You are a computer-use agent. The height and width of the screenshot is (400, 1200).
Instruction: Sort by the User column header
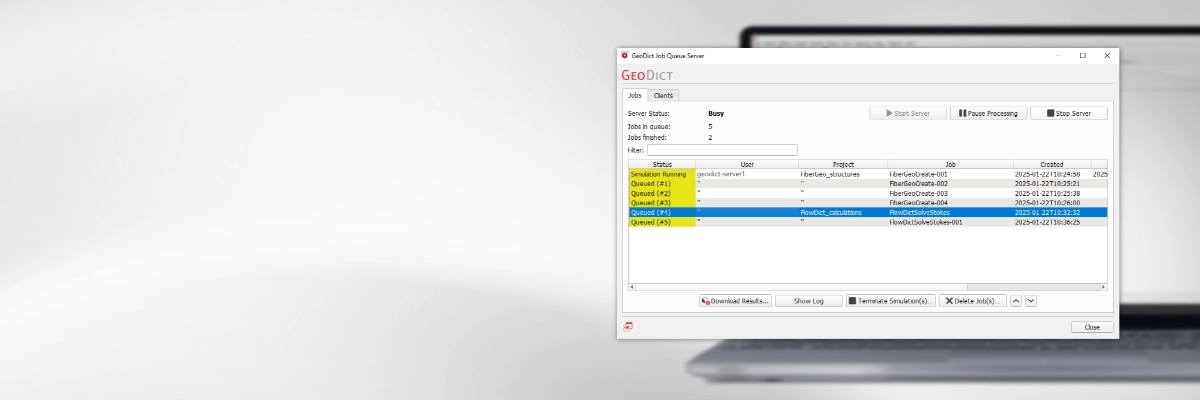747,164
